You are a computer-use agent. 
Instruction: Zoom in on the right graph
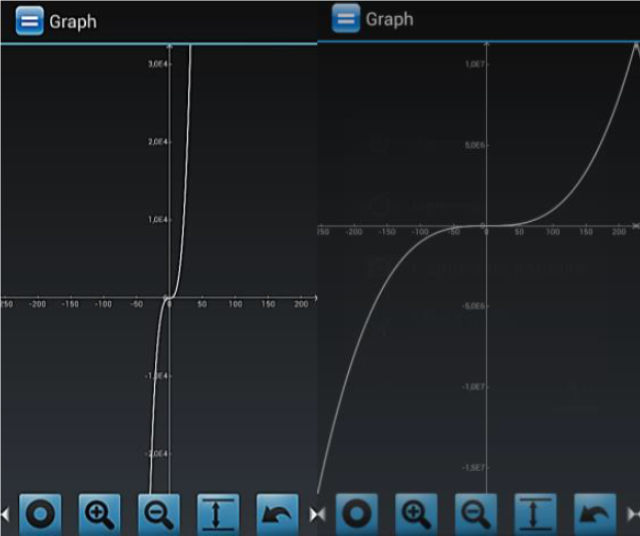click(x=416, y=514)
